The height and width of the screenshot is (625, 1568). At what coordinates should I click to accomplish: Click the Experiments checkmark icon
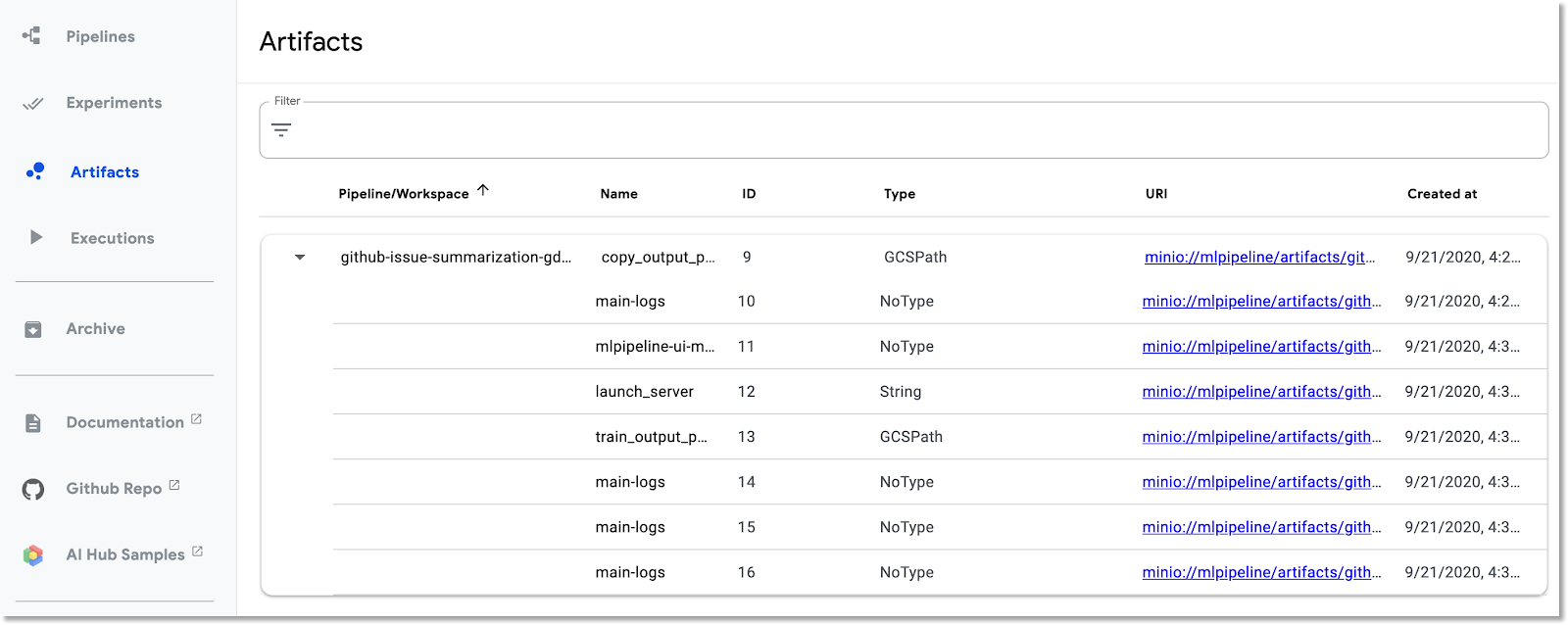tap(33, 103)
